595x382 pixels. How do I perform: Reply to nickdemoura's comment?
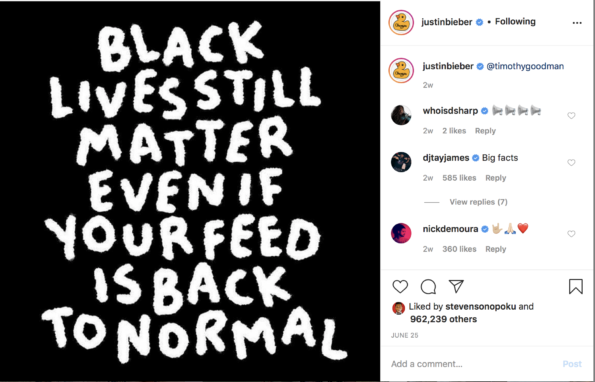click(x=496, y=249)
